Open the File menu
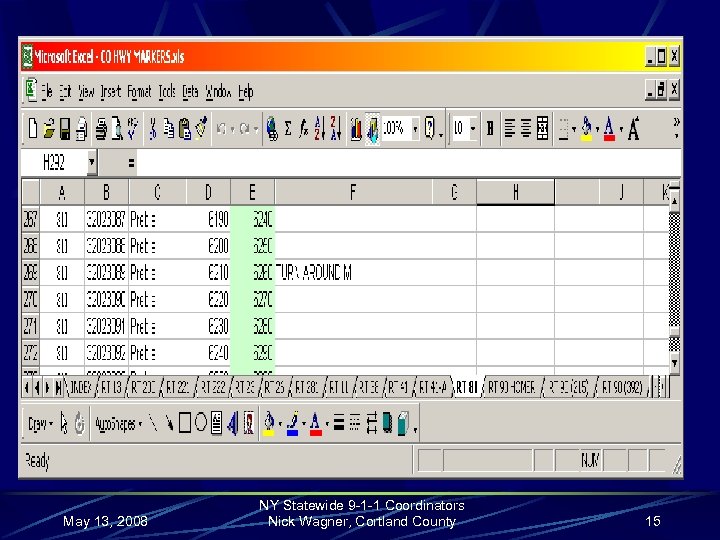The image size is (720, 540). click(x=47, y=92)
